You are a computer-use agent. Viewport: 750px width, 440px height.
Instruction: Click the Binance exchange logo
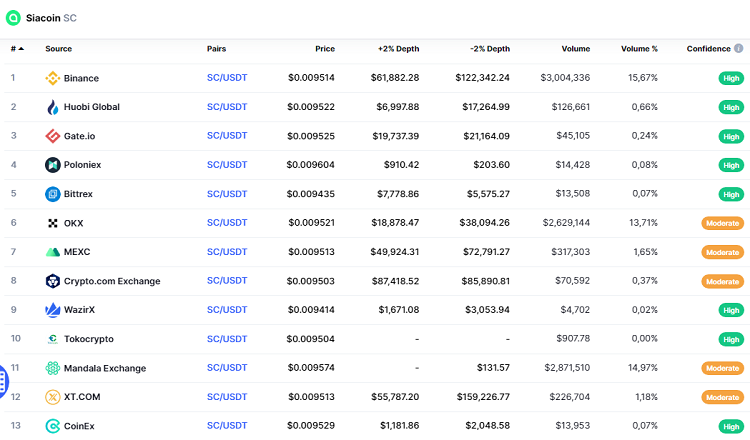tap(53, 78)
